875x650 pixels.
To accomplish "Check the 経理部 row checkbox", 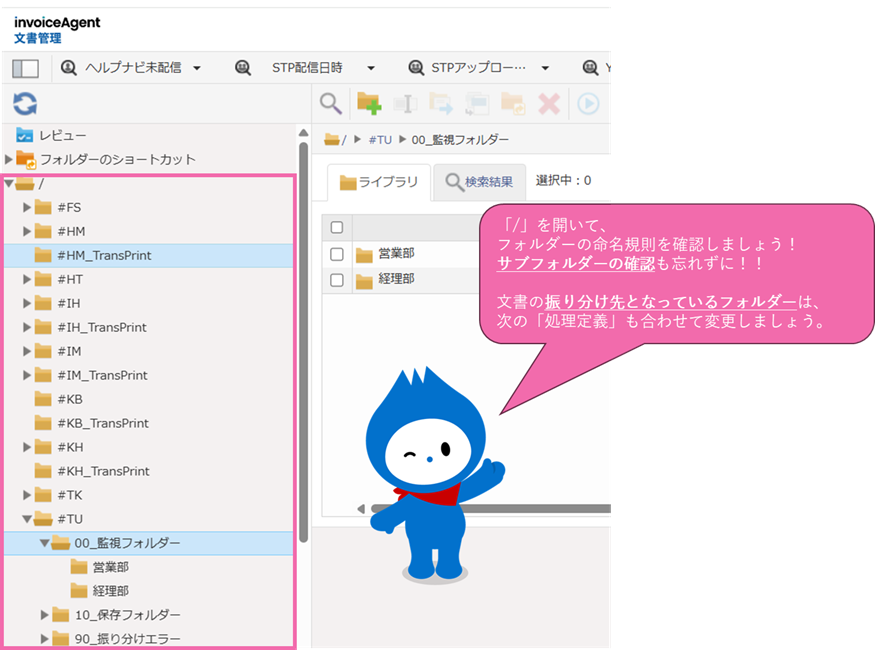I will (337, 280).
